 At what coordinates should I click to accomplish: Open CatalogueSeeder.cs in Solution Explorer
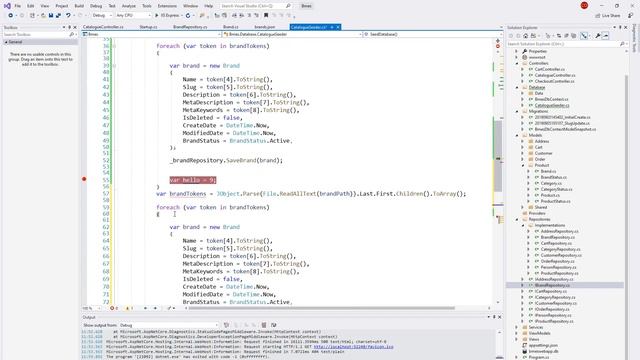click(x=552, y=105)
